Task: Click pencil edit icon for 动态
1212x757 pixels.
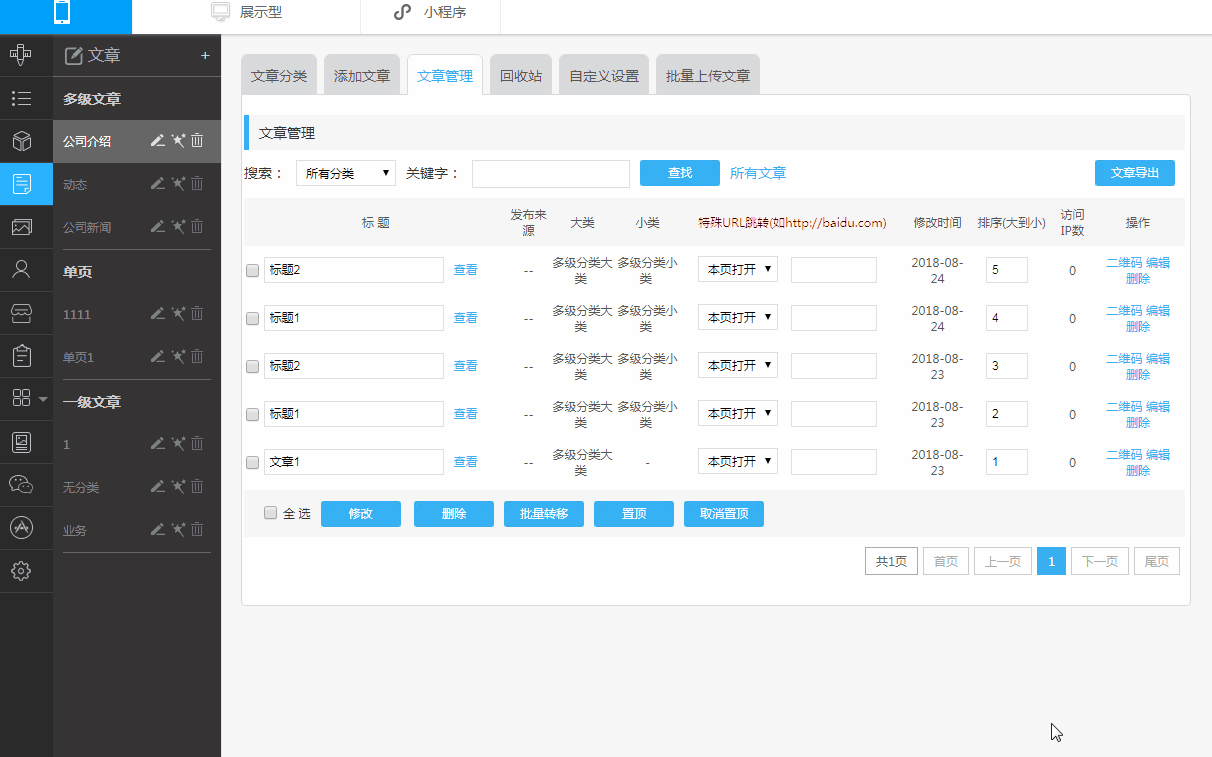Action: click(x=157, y=184)
